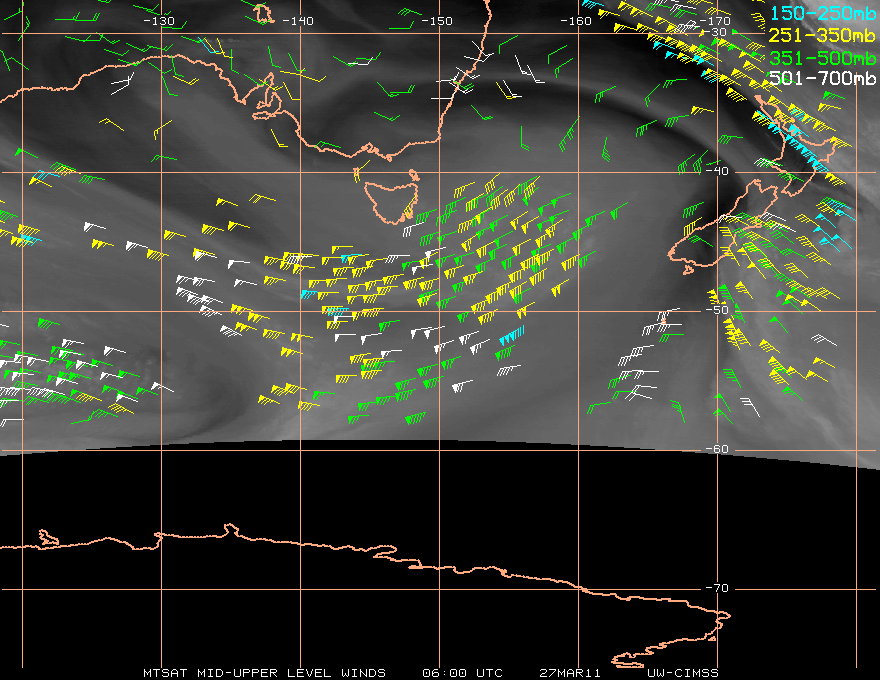
Task: Click the 30 latitude label at top
Action: pos(719,32)
